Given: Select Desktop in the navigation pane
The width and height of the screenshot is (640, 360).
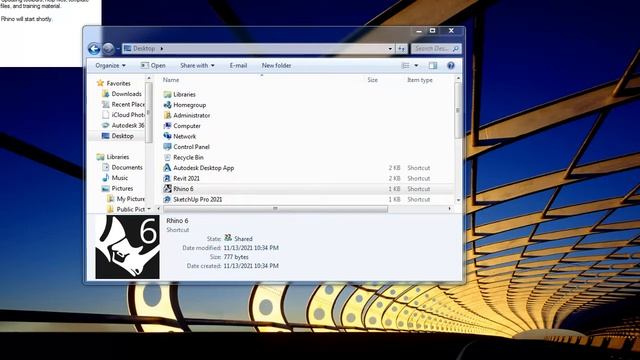Looking at the screenshot, I should coord(122,136).
